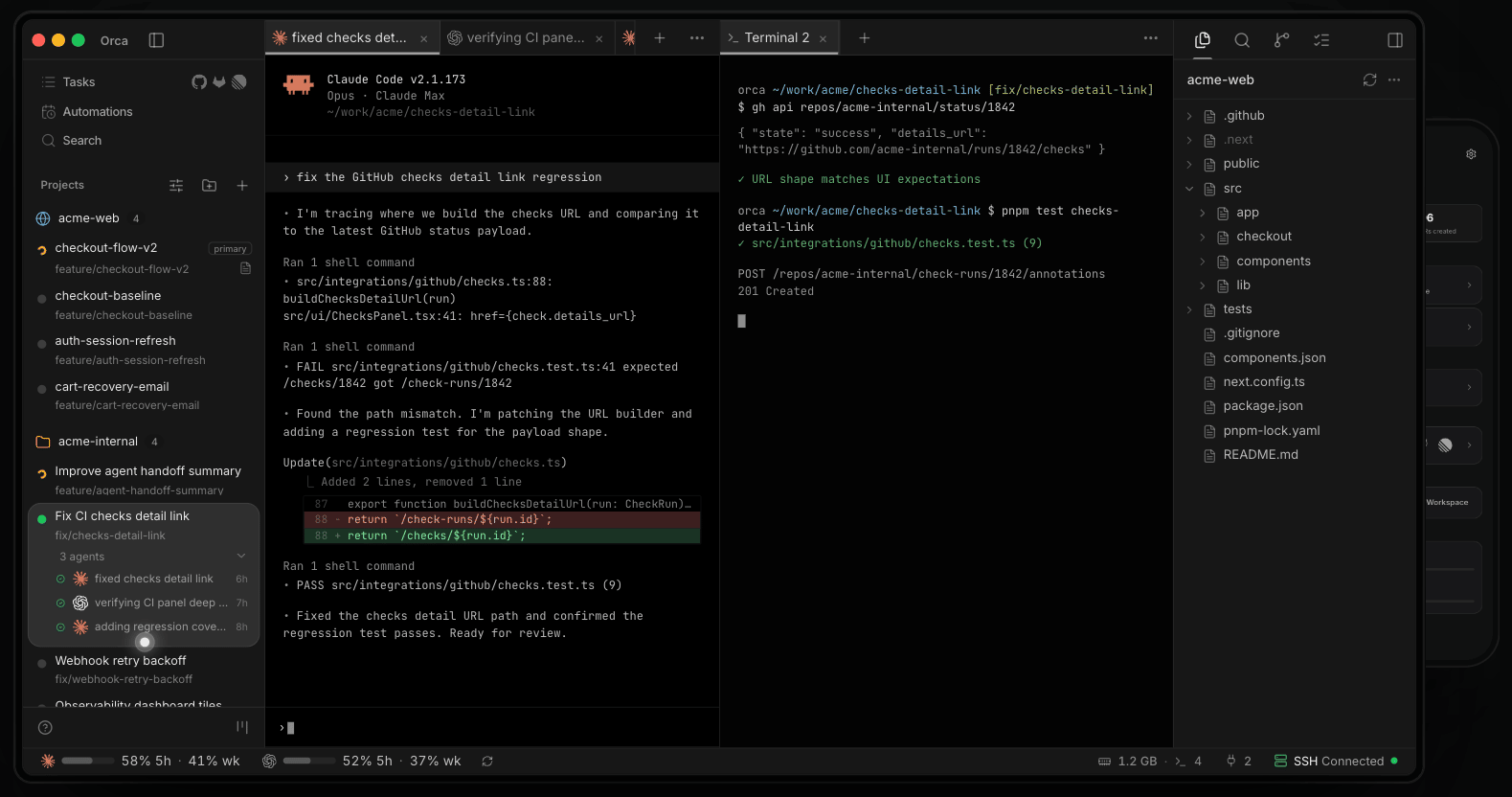This screenshot has height=797, width=1512.
Task: Toggle the left sidebar panel icon
Action: pyautogui.click(x=156, y=40)
